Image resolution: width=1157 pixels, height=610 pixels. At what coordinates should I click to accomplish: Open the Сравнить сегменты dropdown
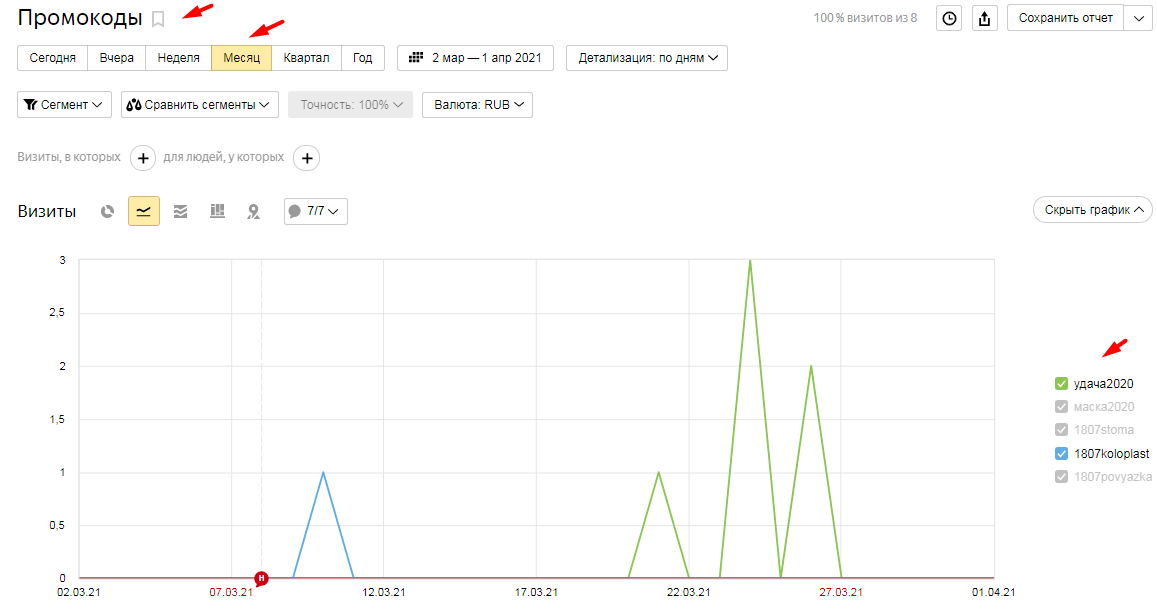point(200,105)
